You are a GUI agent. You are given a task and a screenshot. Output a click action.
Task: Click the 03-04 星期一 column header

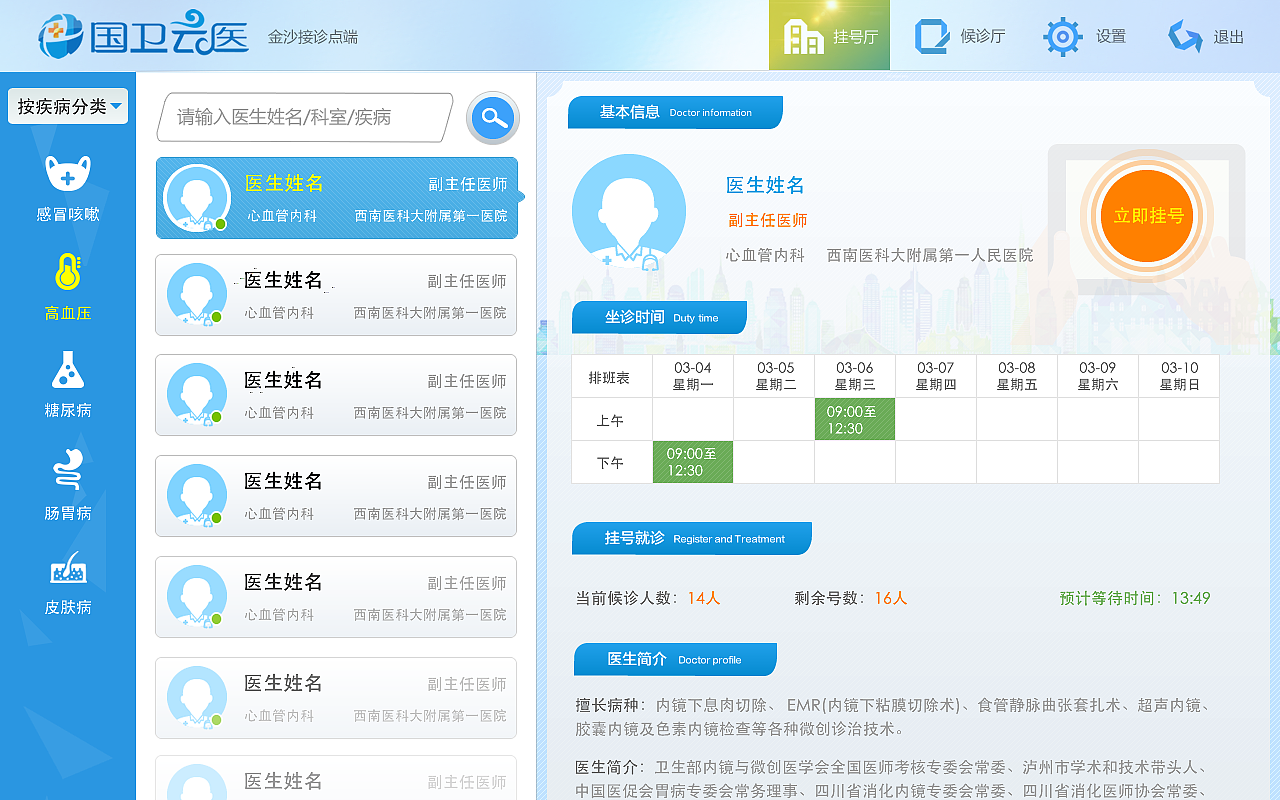click(x=692, y=376)
